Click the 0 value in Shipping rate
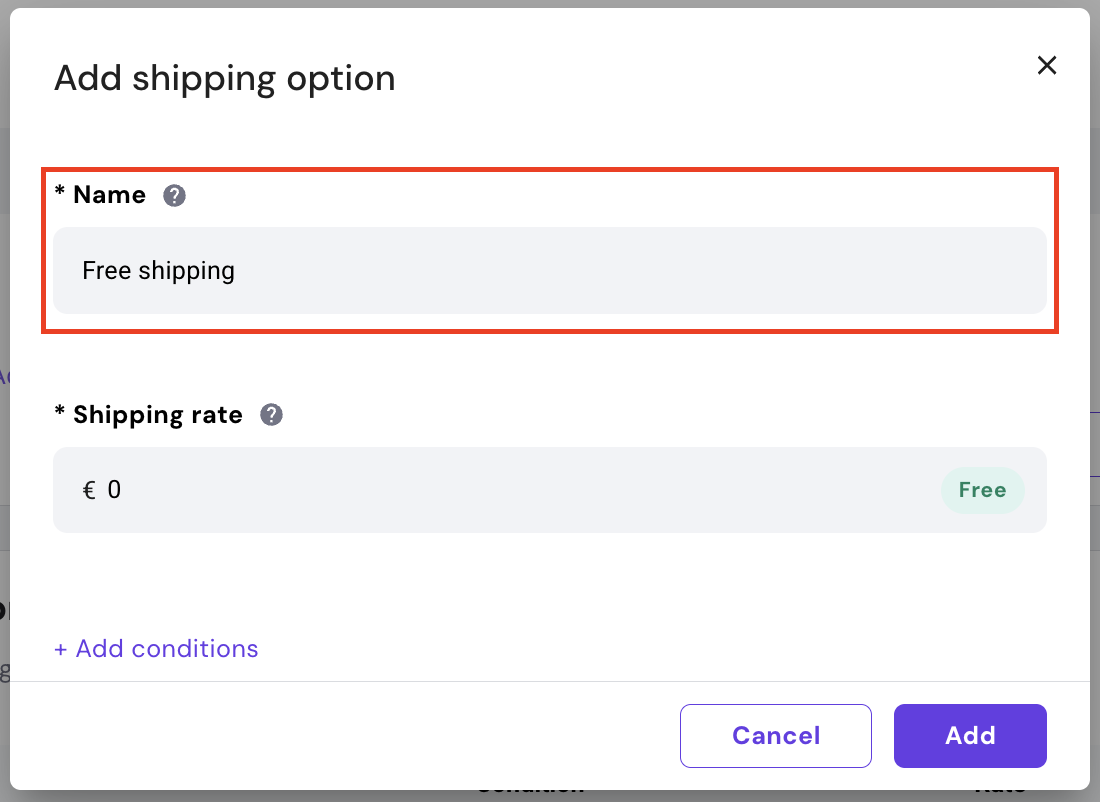The width and height of the screenshot is (1100, 802). pos(114,490)
